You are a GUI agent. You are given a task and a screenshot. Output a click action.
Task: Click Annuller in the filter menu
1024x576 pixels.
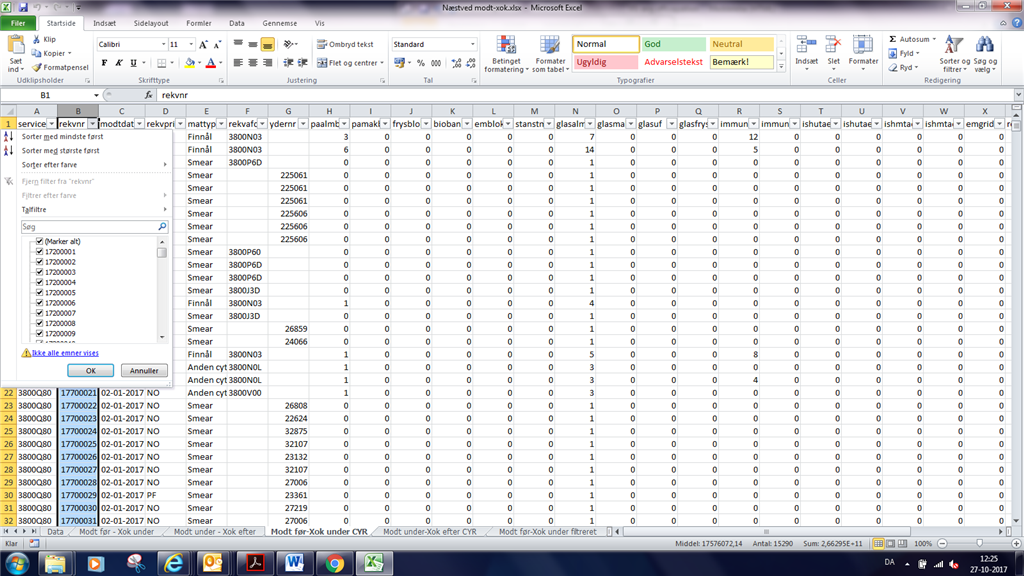[x=144, y=370]
